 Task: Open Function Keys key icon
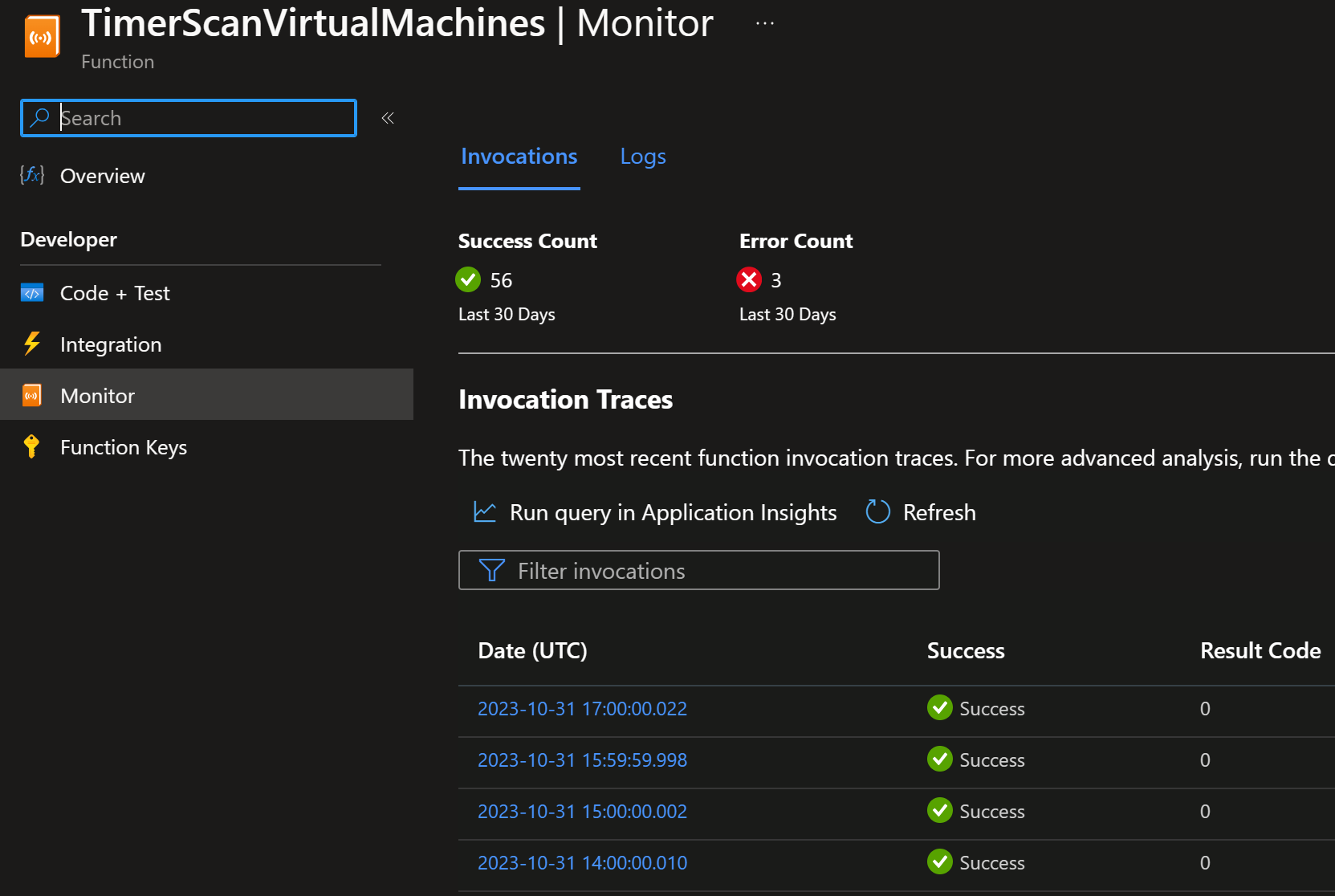(x=31, y=446)
